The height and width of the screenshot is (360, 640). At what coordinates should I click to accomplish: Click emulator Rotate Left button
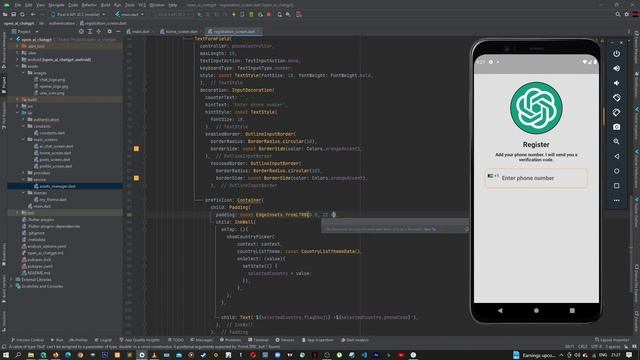click(616, 98)
